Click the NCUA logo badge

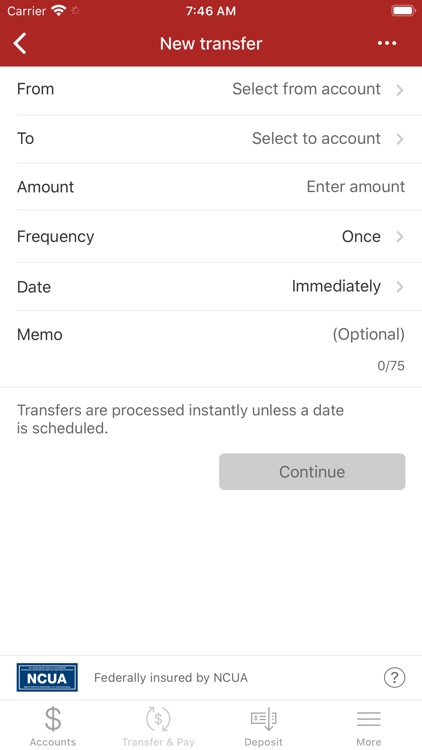47,677
